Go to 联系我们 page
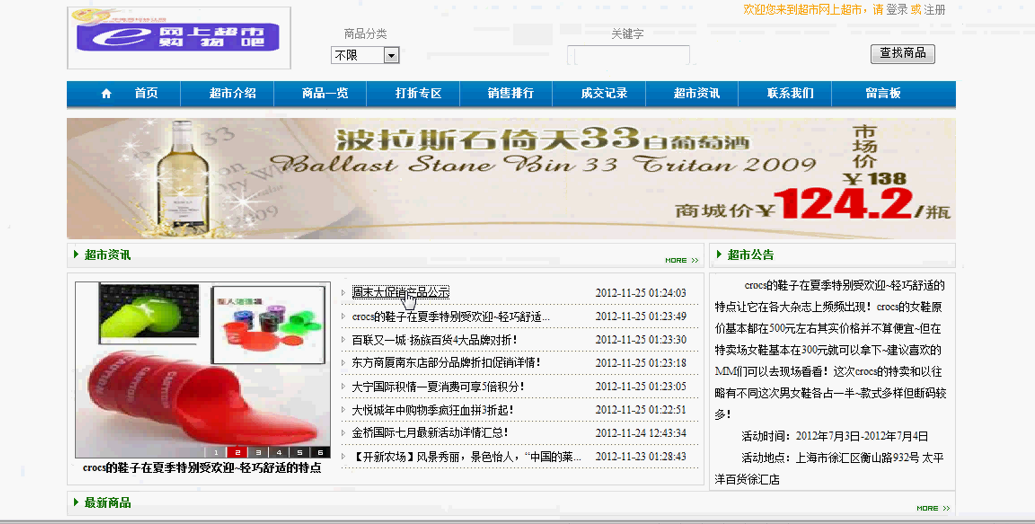The image size is (1035, 524). [790, 94]
